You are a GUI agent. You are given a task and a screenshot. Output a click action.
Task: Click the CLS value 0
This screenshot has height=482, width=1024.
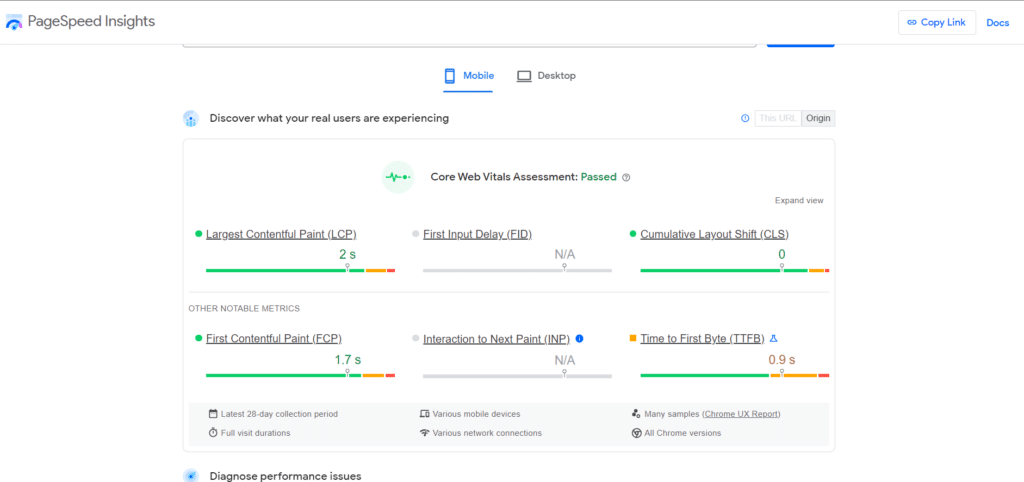782,254
